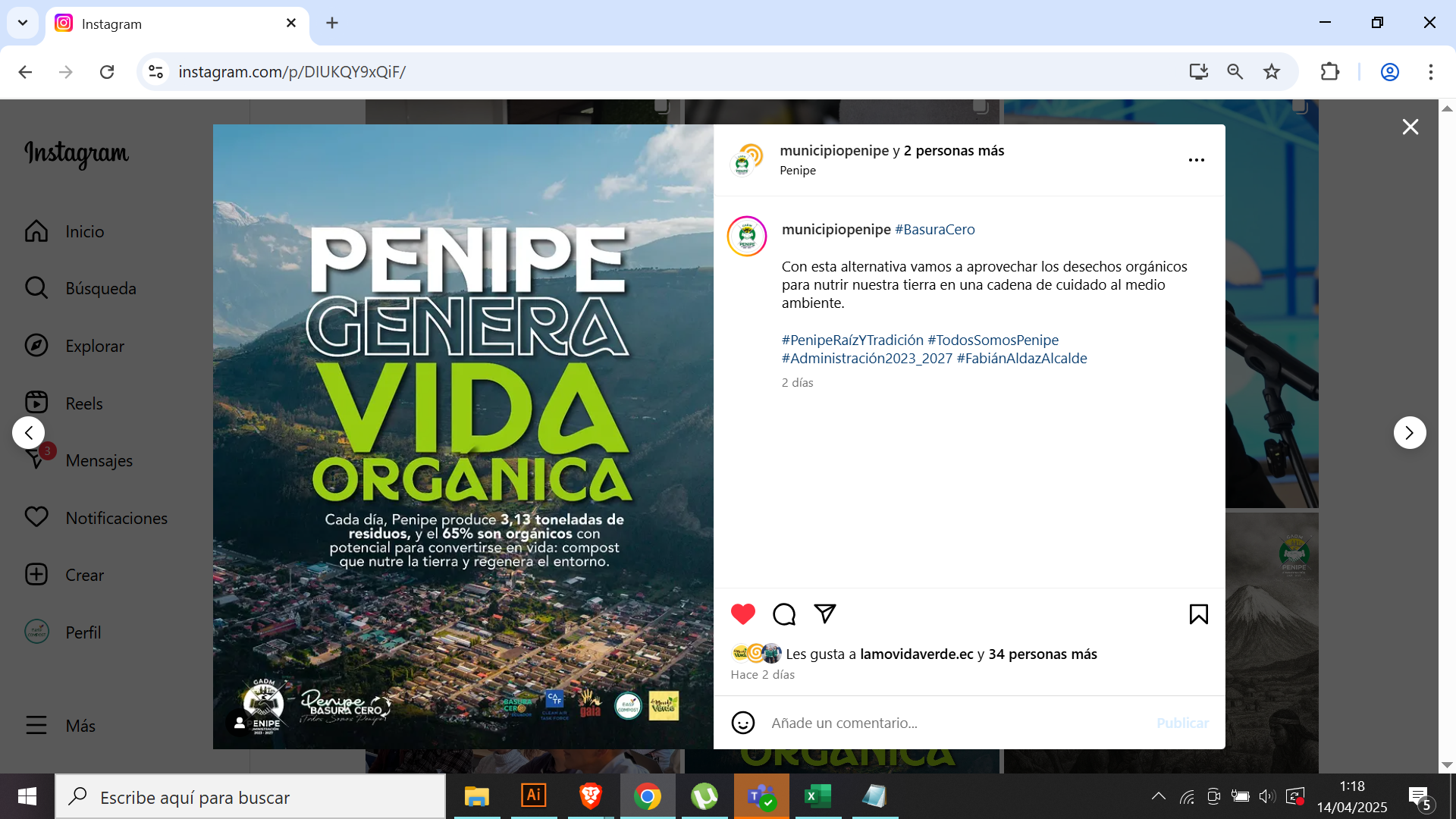1456x819 pixels.
Task: Open Brave browser from taskbar
Action: pos(591,796)
